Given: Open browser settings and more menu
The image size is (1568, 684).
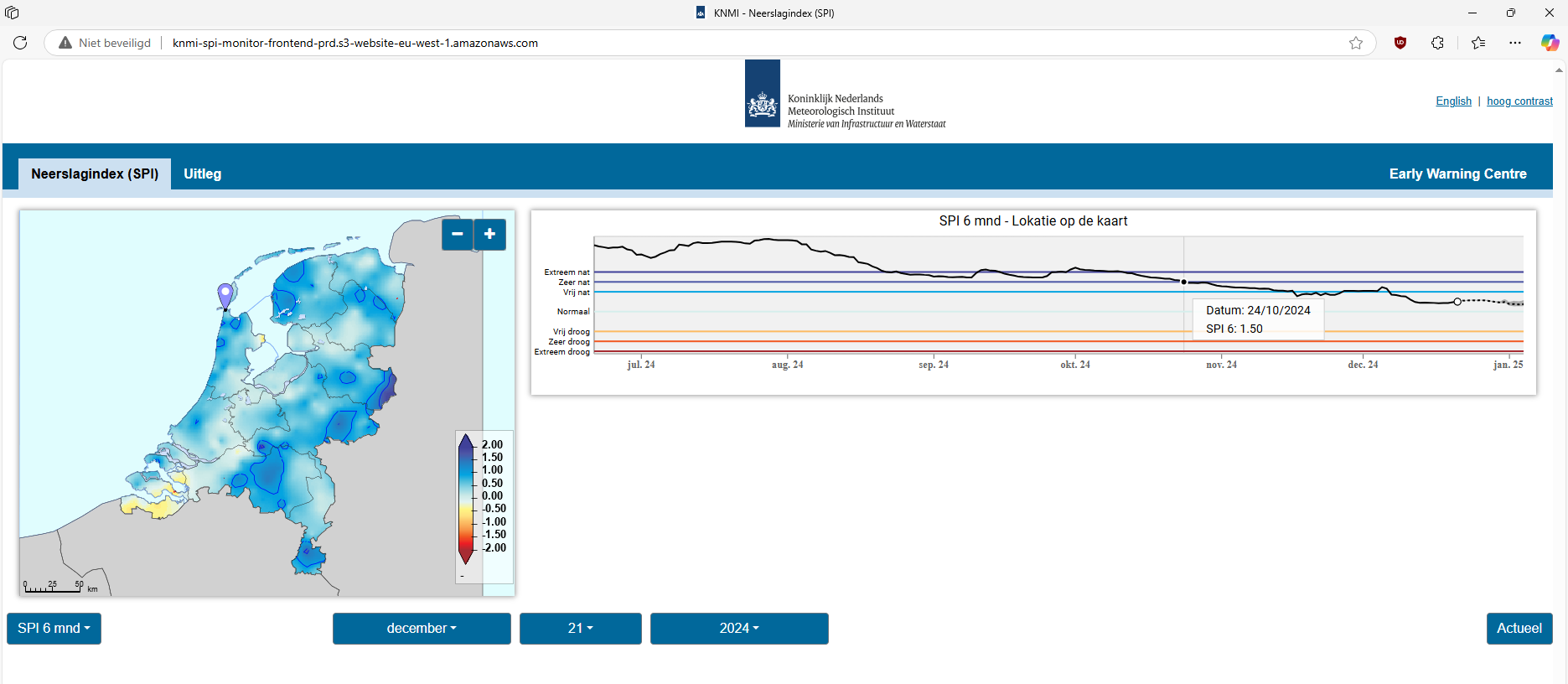Looking at the screenshot, I should click(1514, 43).
